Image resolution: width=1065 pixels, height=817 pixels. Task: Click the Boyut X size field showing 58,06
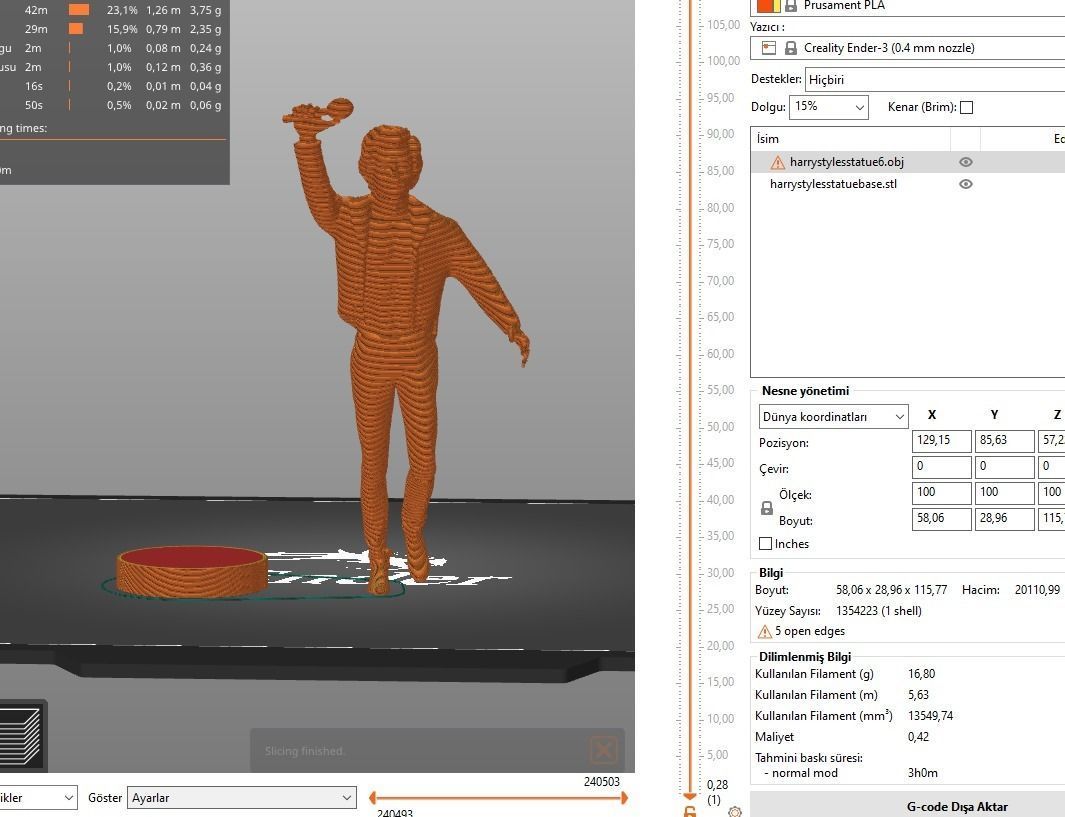941,518
